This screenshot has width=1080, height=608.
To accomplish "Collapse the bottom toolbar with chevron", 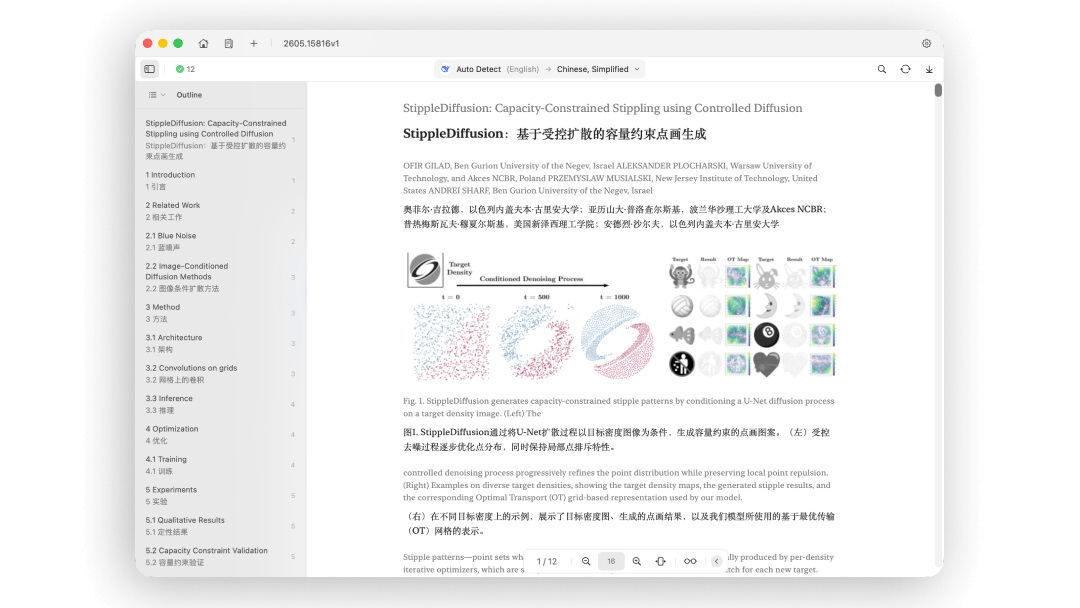I will click(x=716, y=561).
